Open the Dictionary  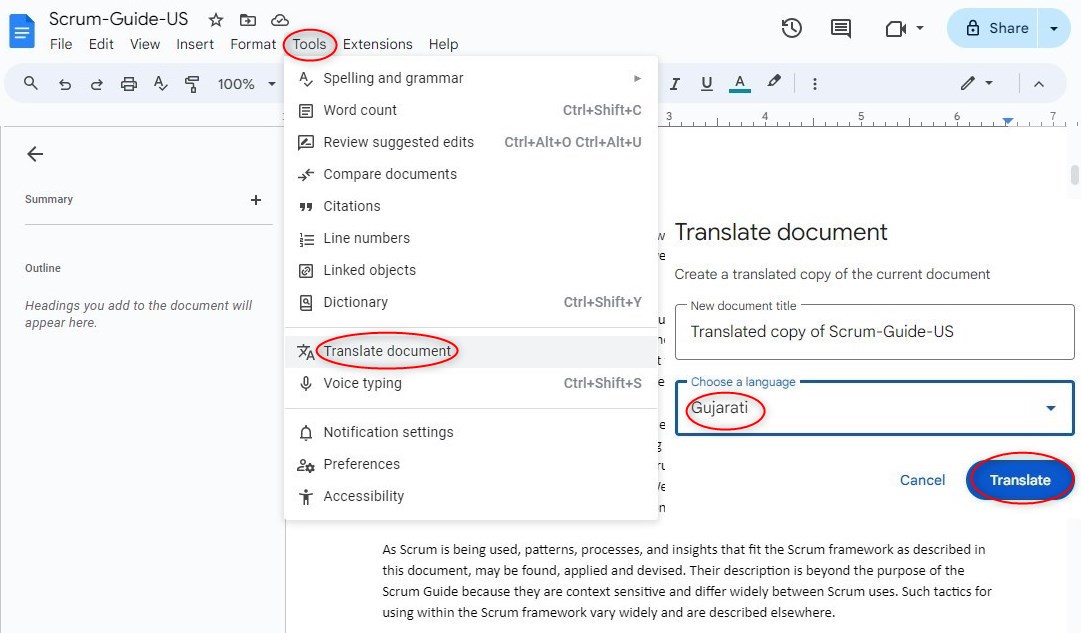471,302
